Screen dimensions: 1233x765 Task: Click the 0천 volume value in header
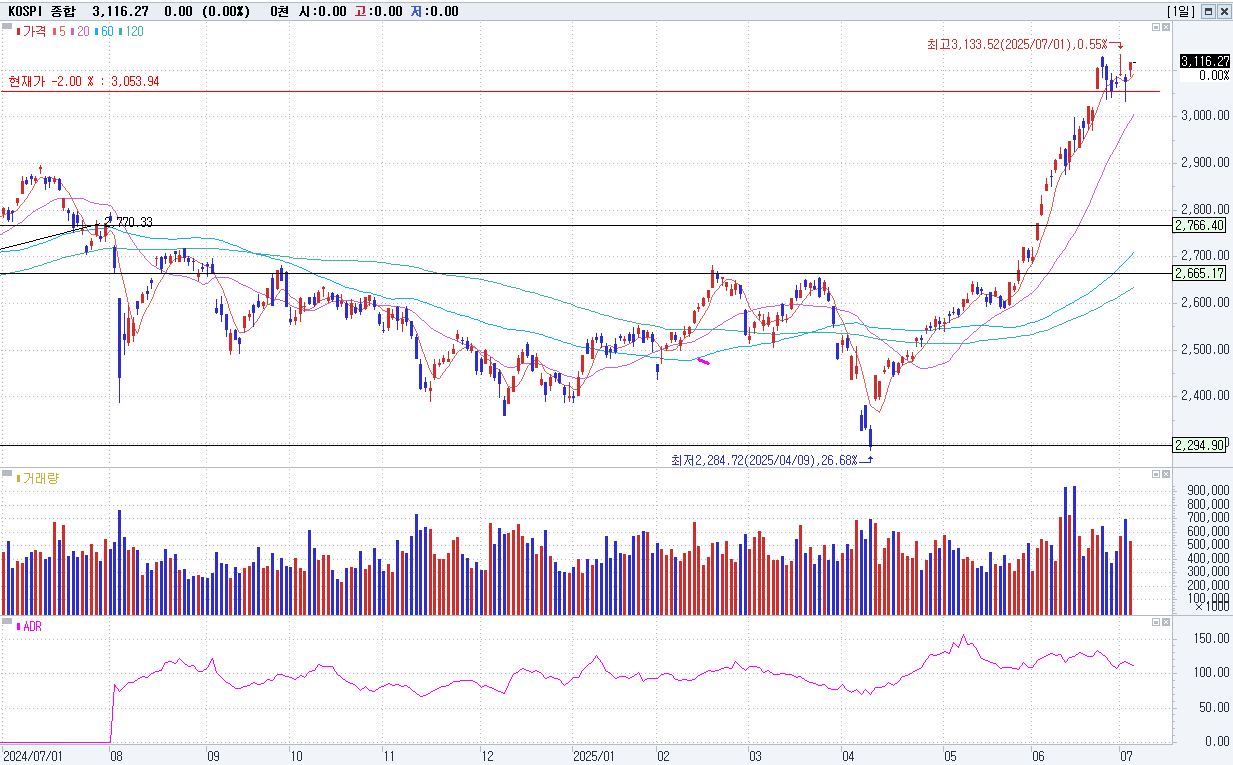click(x=281, y=11)
